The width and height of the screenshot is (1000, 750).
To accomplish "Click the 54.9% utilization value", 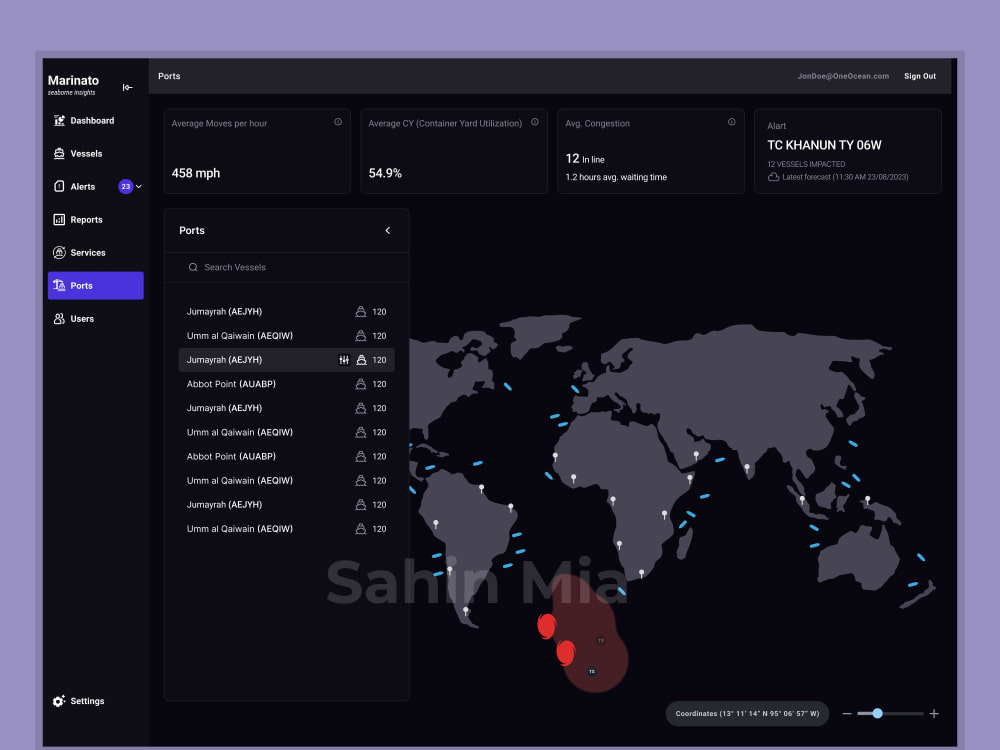I will [385, 173].
